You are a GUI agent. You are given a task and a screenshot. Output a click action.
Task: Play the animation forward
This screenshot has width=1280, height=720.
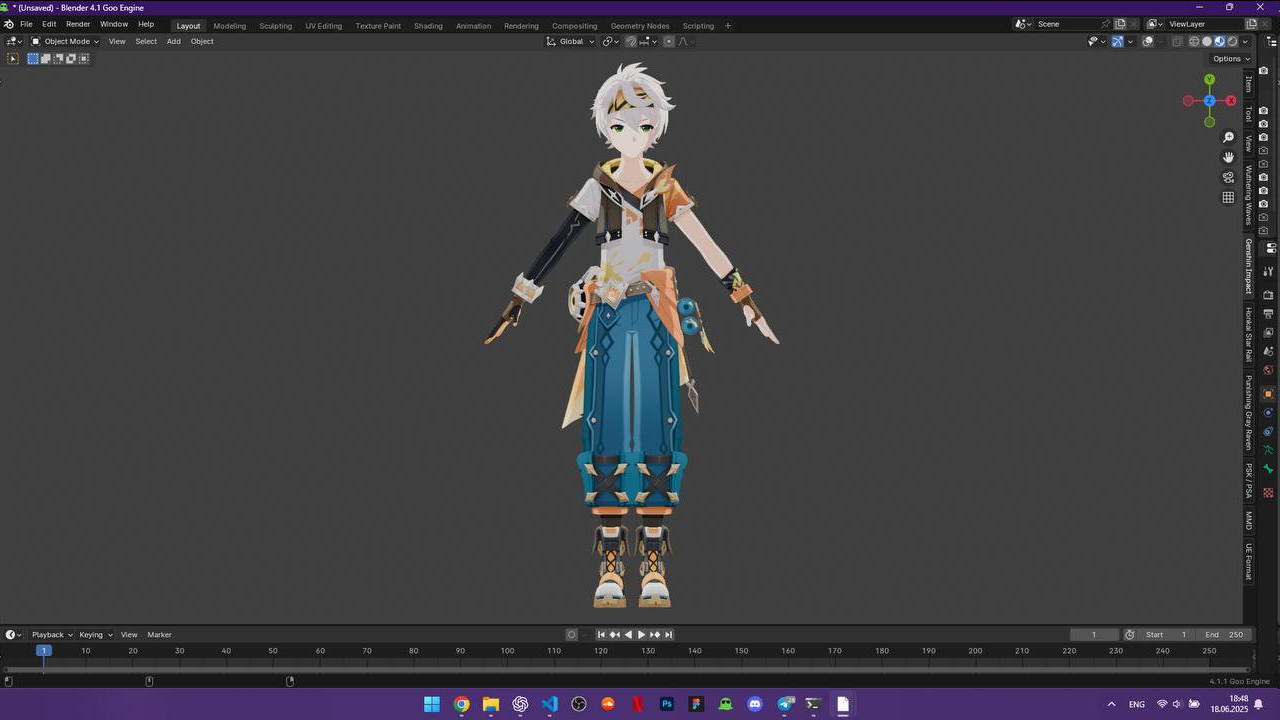pos(641,634)
